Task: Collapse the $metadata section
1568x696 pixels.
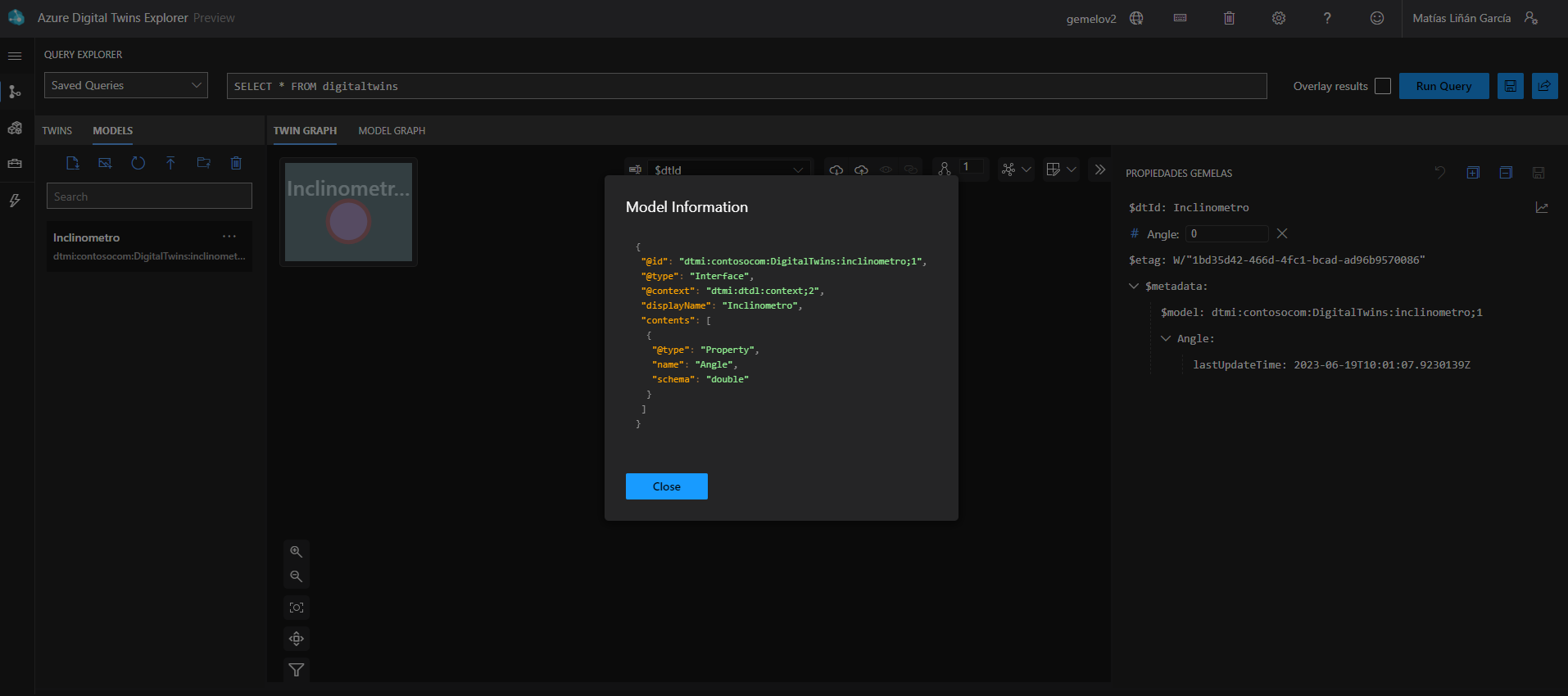Action: tap(1134, 286)
